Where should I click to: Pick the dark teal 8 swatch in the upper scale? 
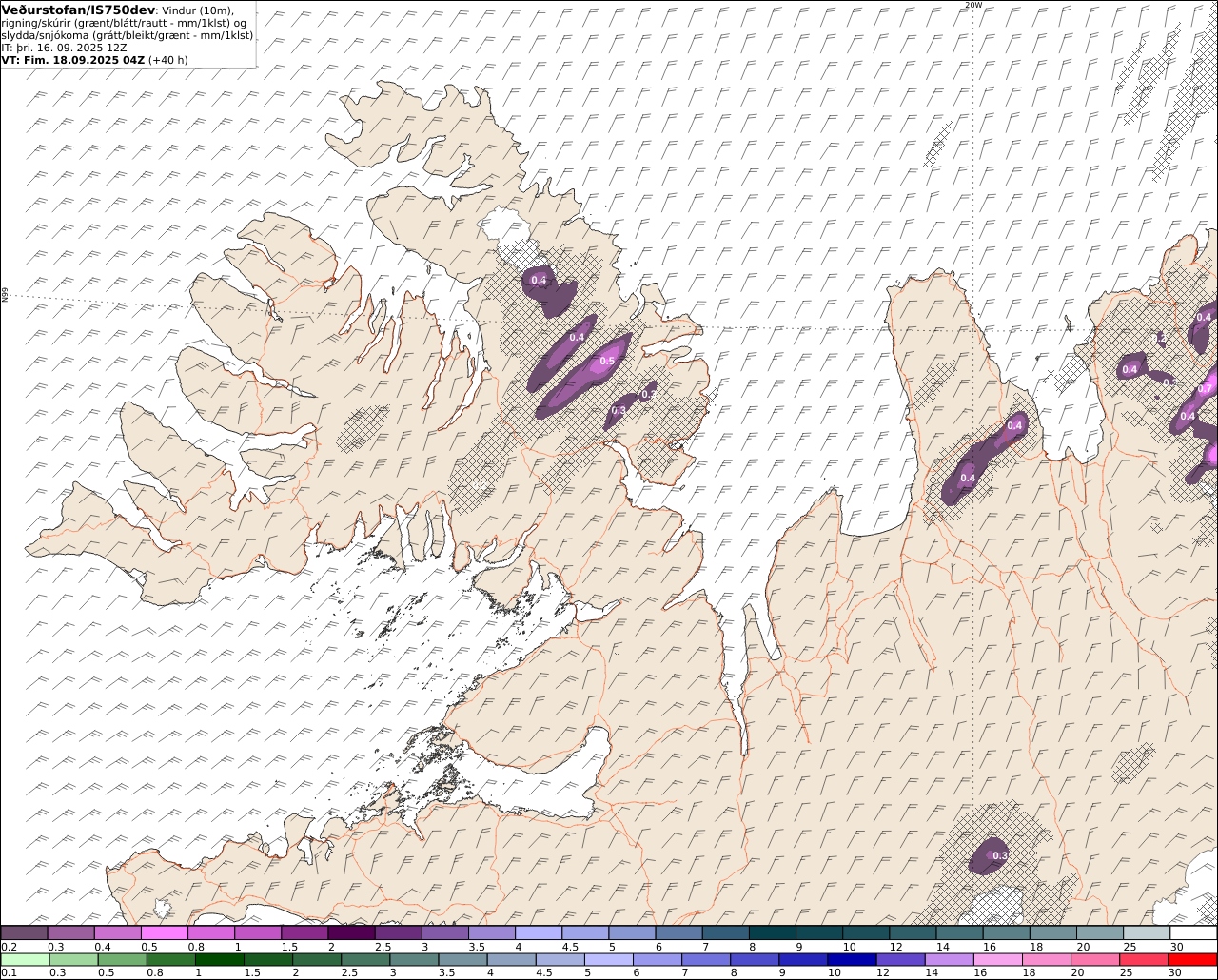pos(772,933)
